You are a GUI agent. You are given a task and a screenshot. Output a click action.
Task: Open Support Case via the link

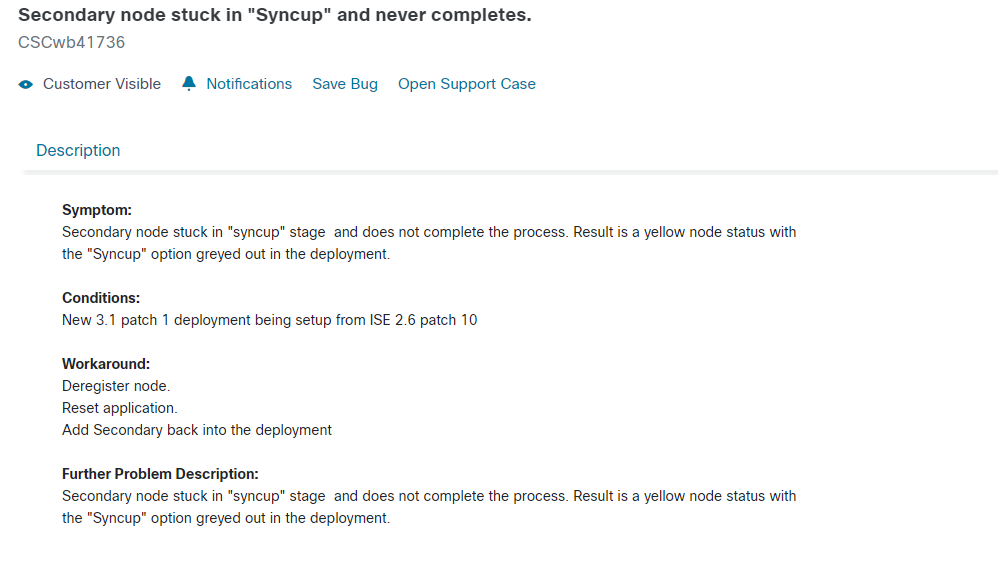(x=467, y=84)
